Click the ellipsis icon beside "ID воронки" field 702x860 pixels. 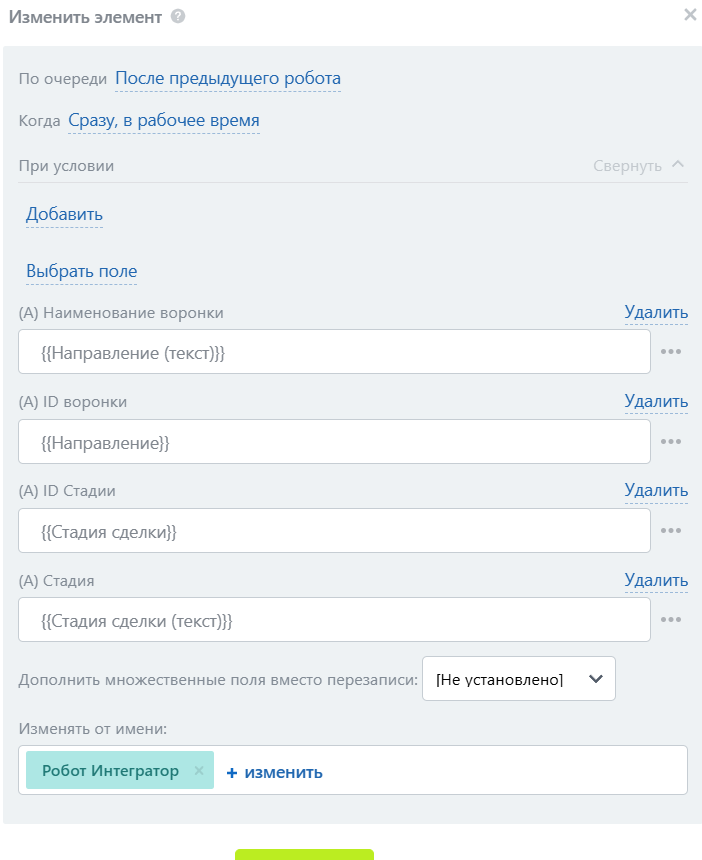point(671,441)
